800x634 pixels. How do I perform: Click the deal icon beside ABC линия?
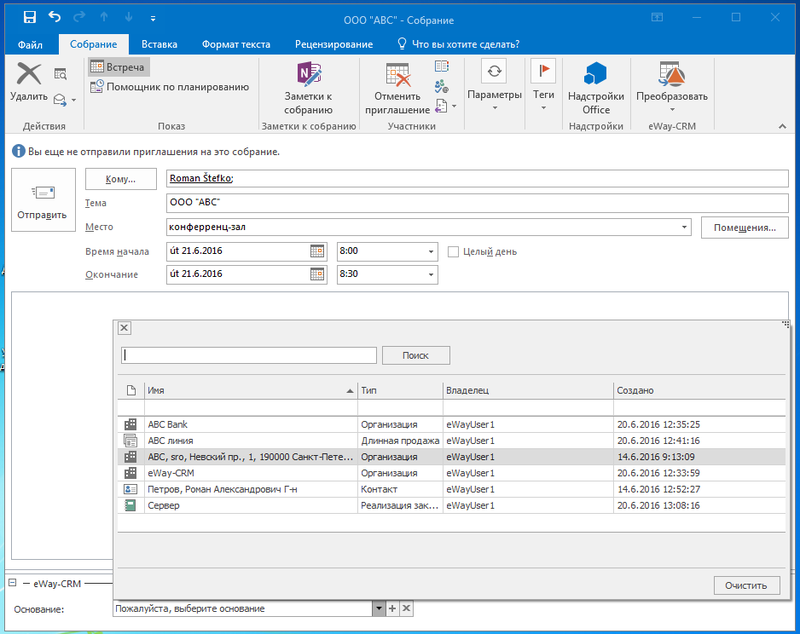pyautogui.click(x=131, y=440)
